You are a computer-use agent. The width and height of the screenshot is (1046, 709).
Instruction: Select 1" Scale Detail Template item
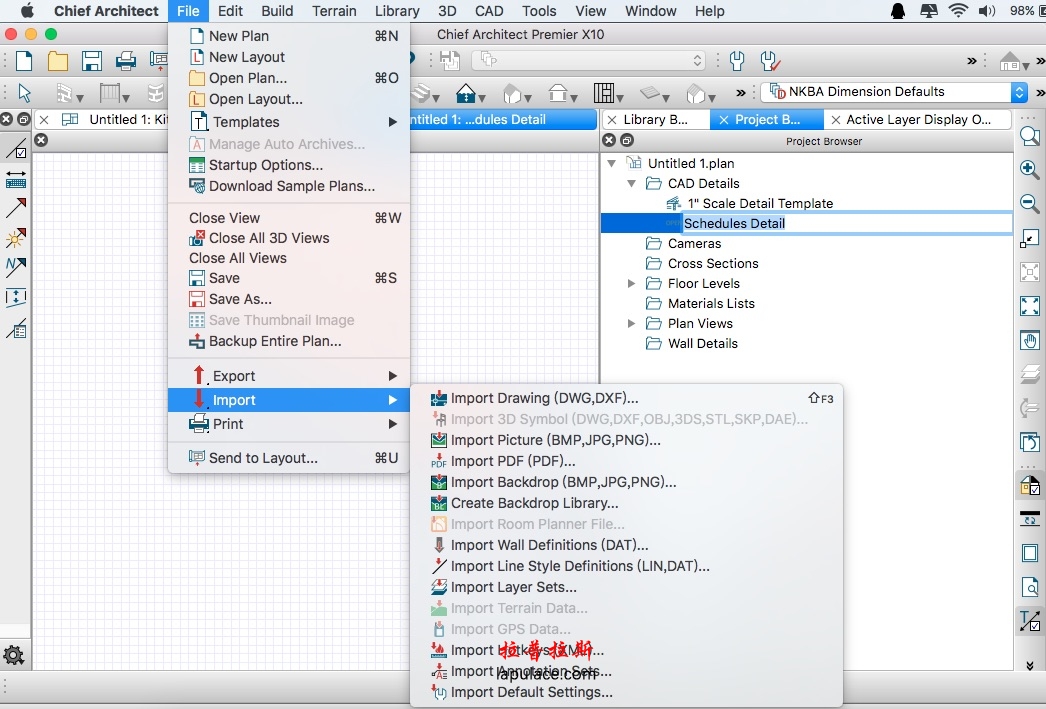(759, 203)
